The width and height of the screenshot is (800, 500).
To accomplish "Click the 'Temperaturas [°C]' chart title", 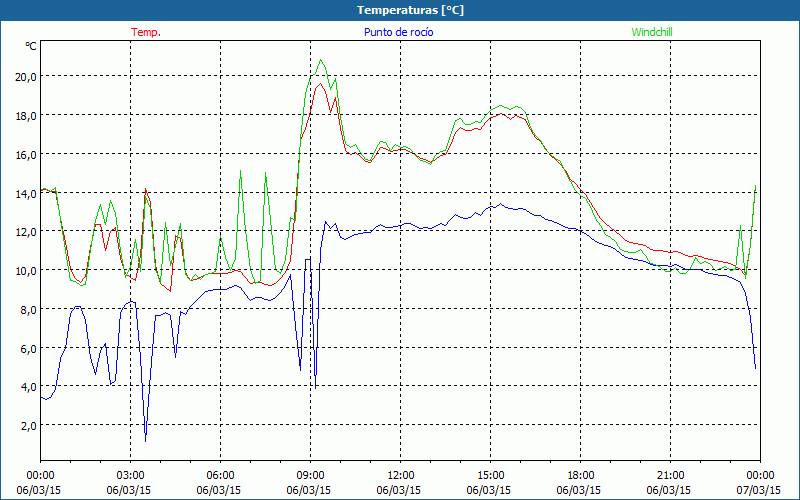I will point(410,10).
